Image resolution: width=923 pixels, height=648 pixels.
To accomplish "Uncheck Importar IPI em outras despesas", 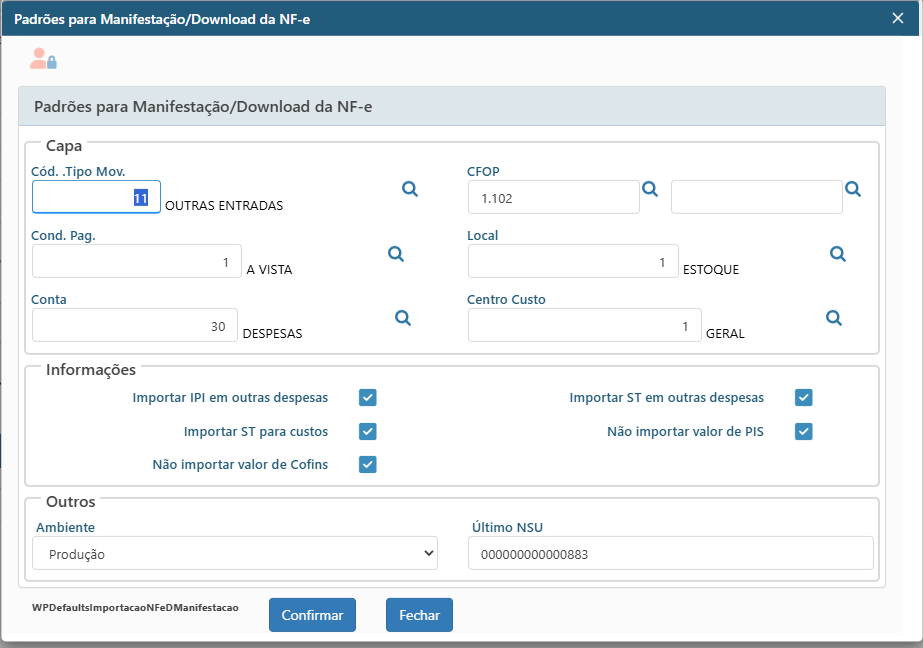I will [367, 398].
